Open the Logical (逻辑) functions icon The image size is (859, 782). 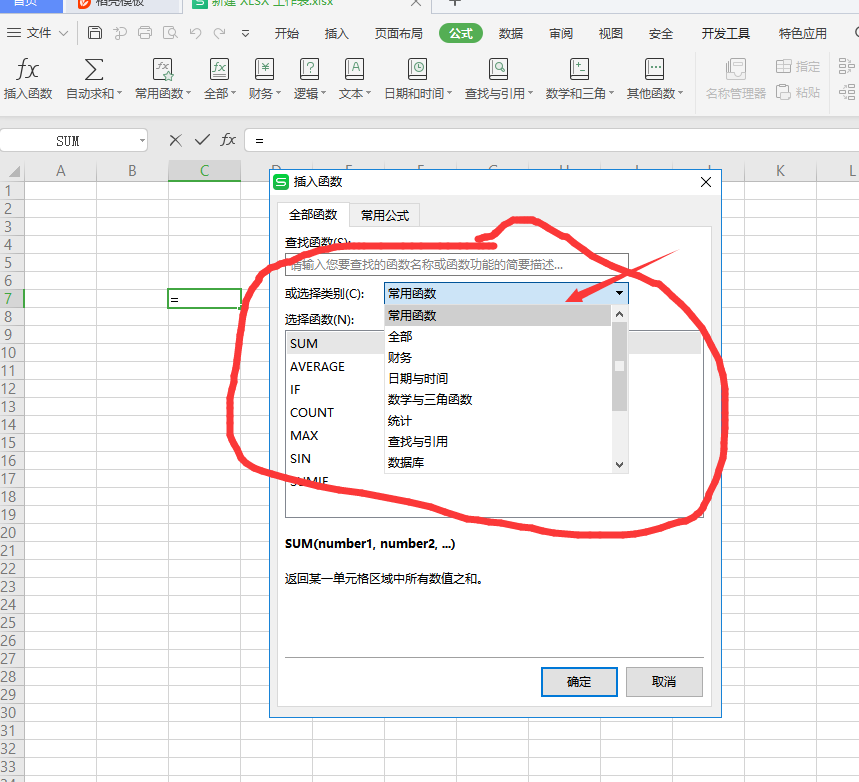[309, 70]
